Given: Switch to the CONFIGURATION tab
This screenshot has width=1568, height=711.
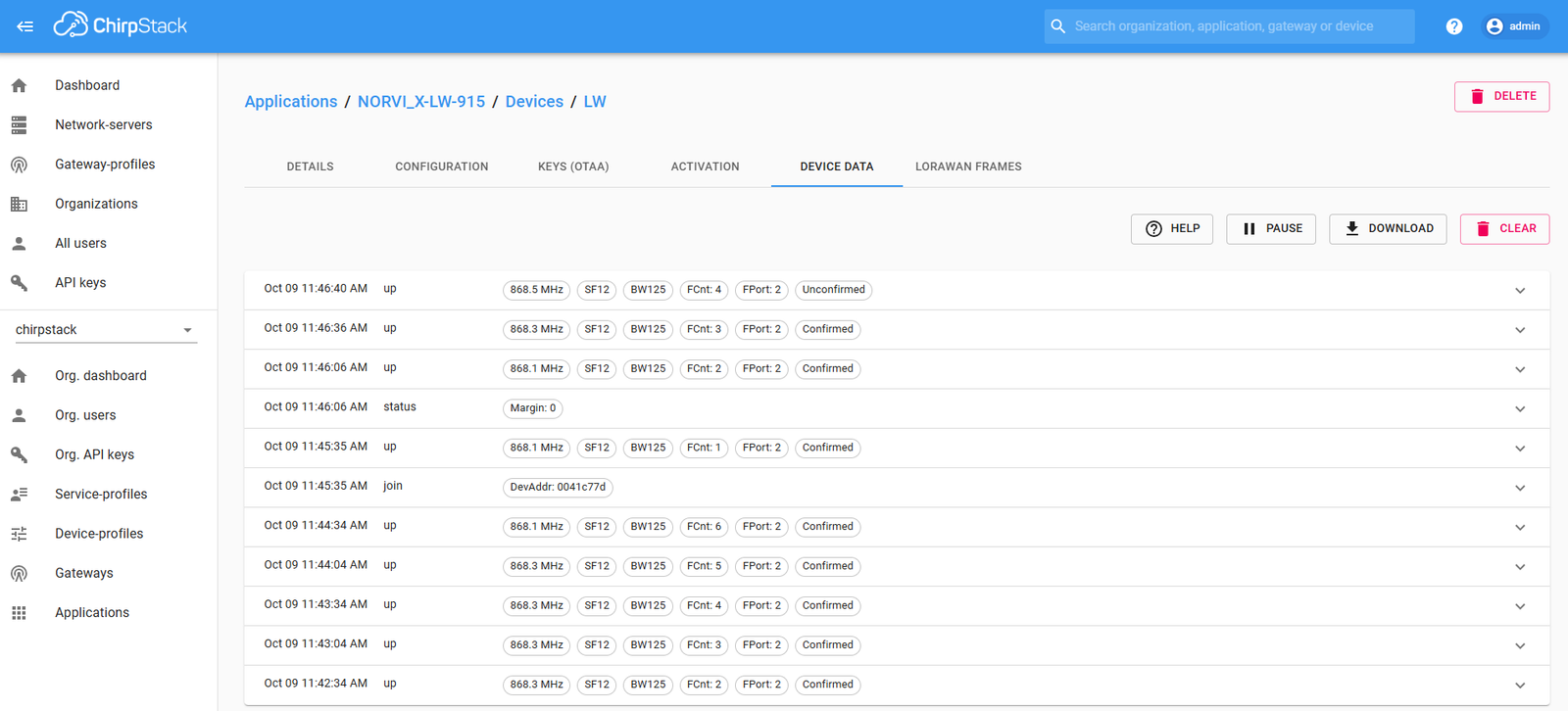Looking at the screenshot, I should (442, 166).
